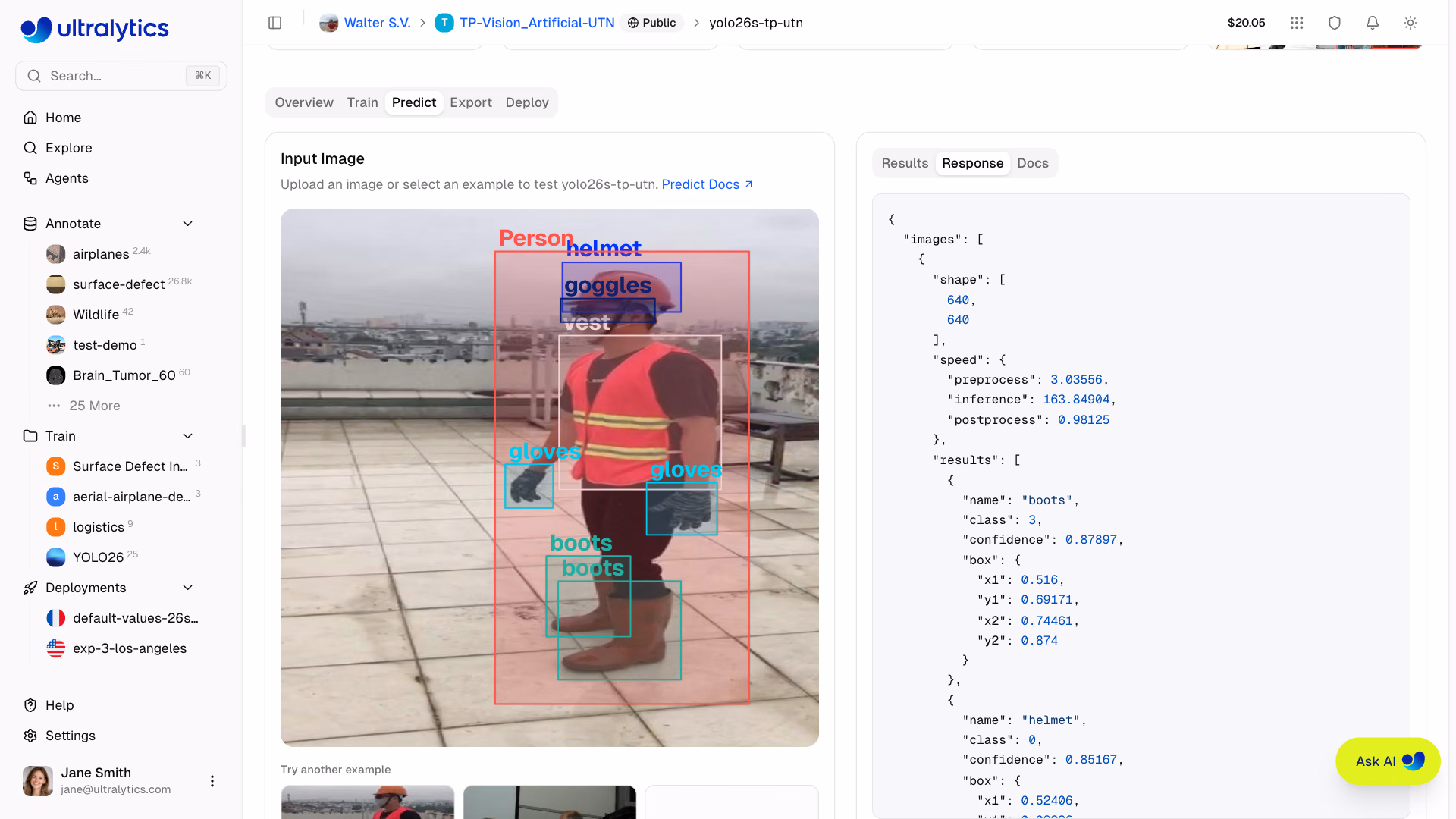Show the Docs tab in response panel
This screenshot has height=819, width=1456.
1033,163
